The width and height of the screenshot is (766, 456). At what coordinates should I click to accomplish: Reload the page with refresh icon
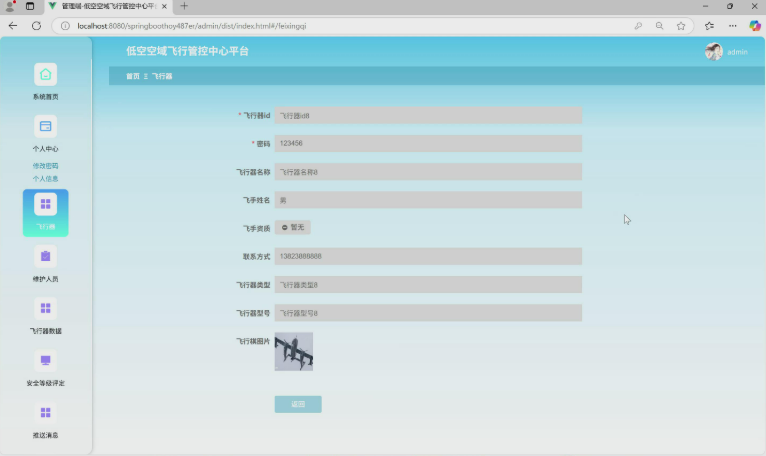(36, 26)
